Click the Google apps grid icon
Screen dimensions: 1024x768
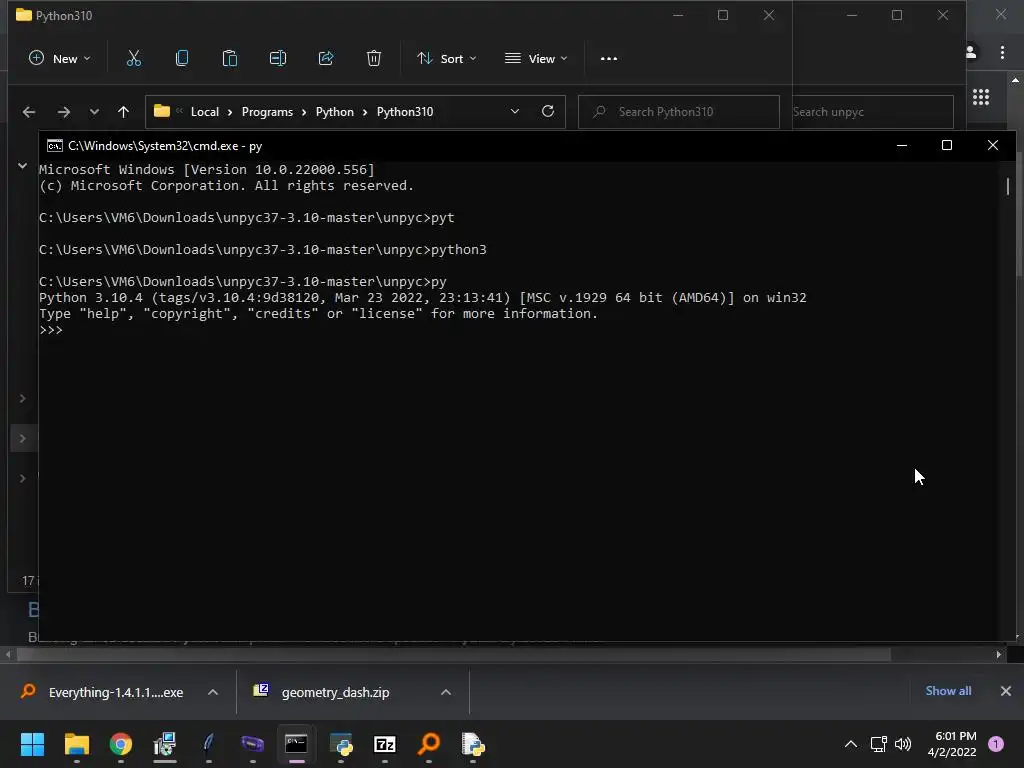pyautogui.click(x=981, y=97)
